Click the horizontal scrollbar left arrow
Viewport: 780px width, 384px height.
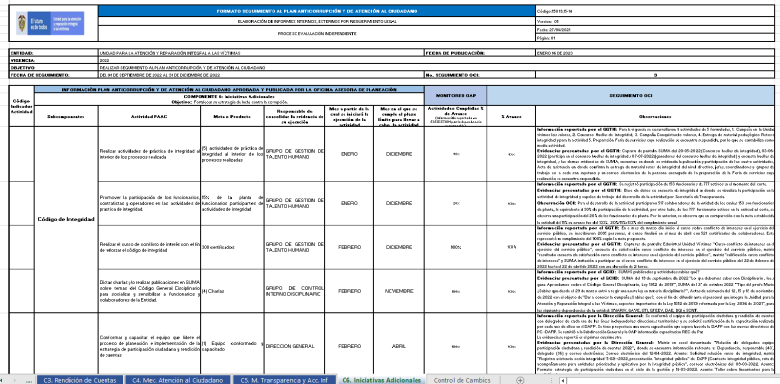[x=563, y=381]
